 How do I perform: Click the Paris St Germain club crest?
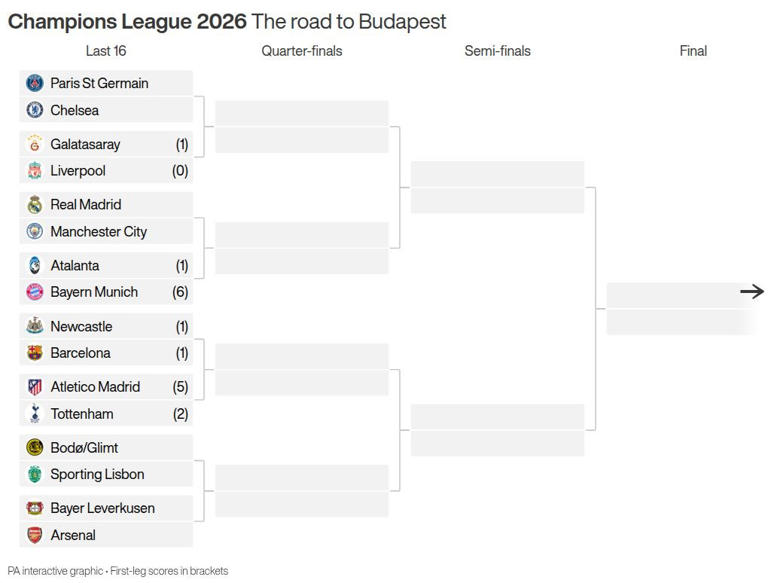coord(35,83)
